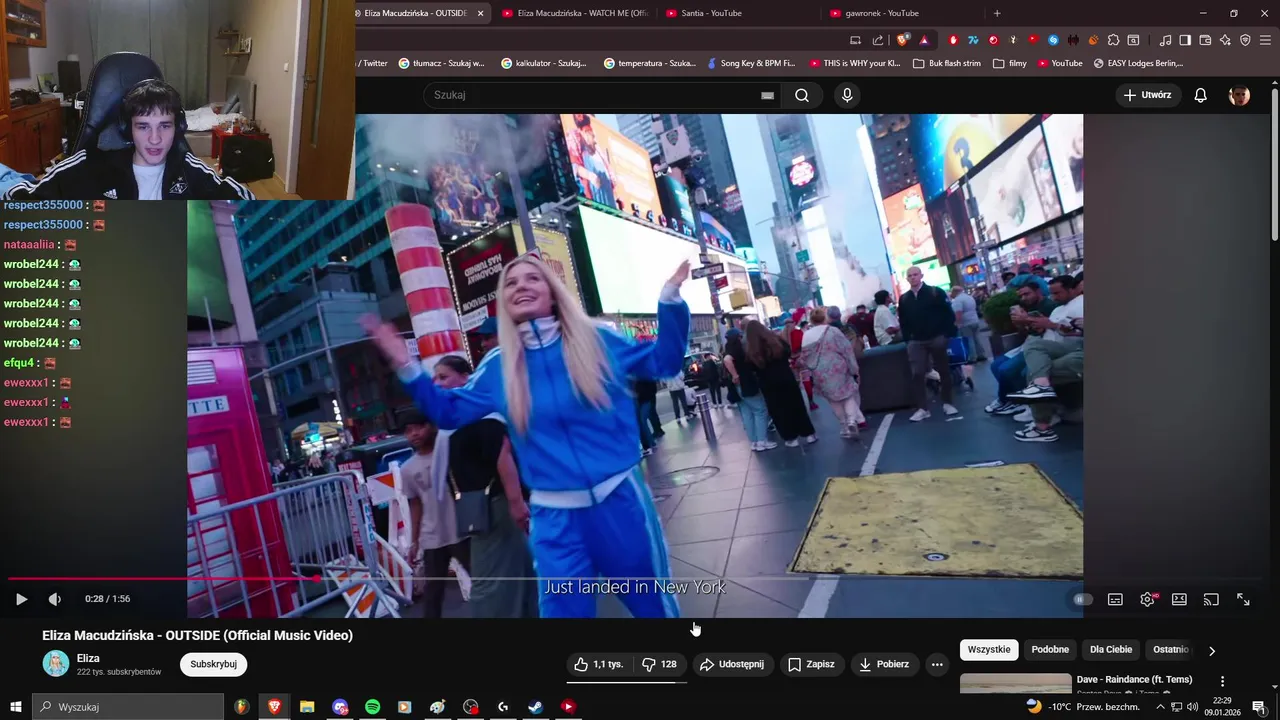Show hidden system tray icons
Screen dimensions: 1280x720
tap(1161, 706)
